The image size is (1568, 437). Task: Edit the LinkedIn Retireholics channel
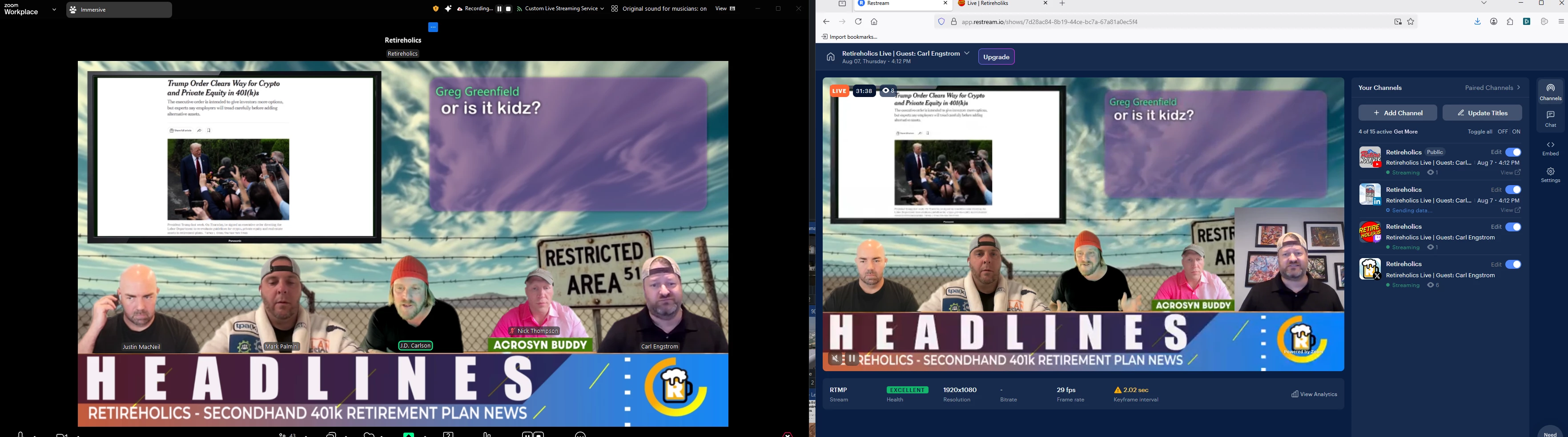(x=1496, y=190)
